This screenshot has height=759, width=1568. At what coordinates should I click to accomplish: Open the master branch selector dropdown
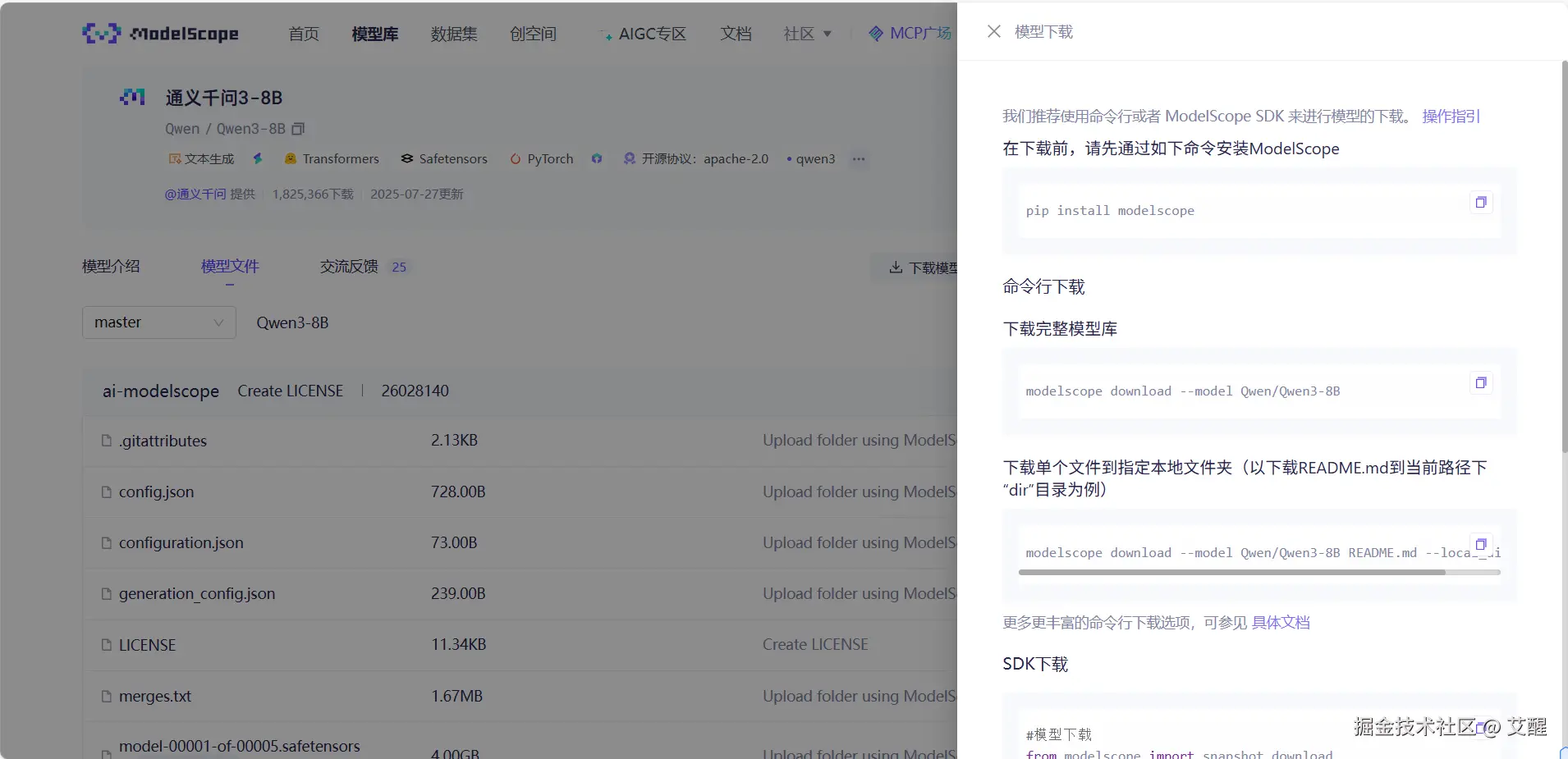point(158,322)
